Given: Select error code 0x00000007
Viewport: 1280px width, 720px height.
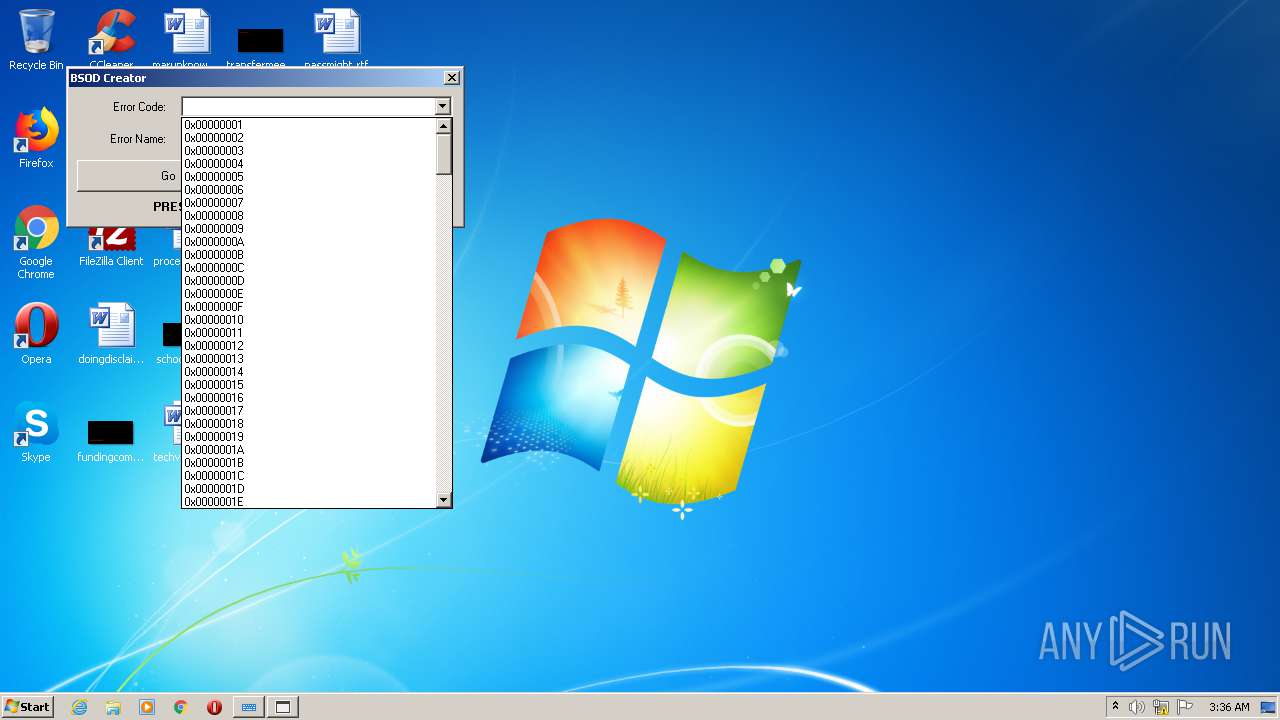Looking at the screenshot, I should click(x=310, y=203).
